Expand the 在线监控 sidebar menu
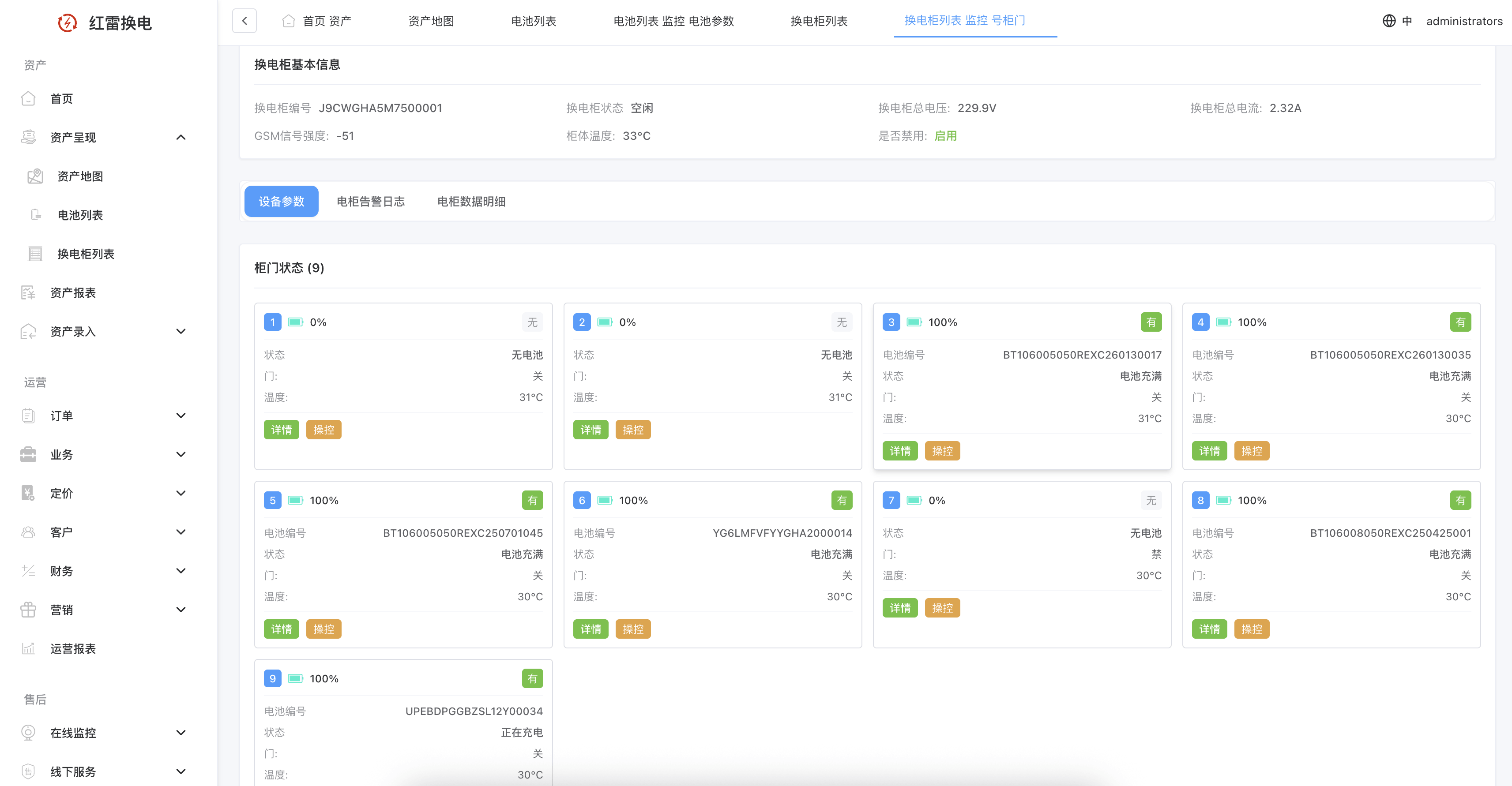Viewport: 1512px width, 786px height. pos(181,733)
